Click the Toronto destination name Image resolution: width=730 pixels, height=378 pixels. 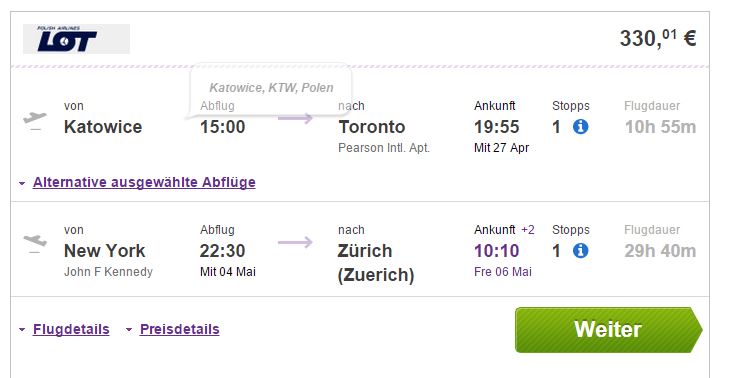(372, 127)
